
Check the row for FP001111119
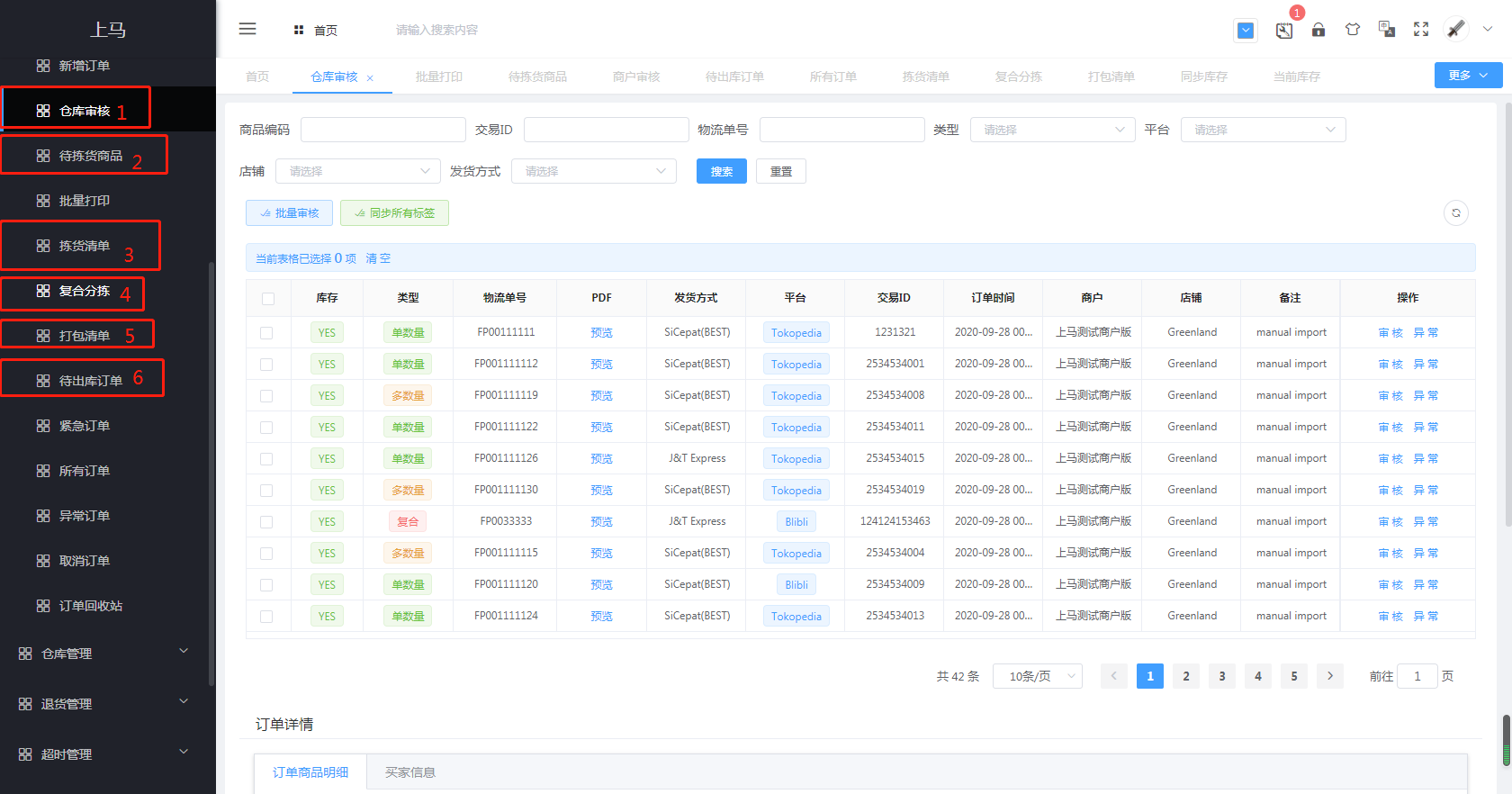[266, 396]
